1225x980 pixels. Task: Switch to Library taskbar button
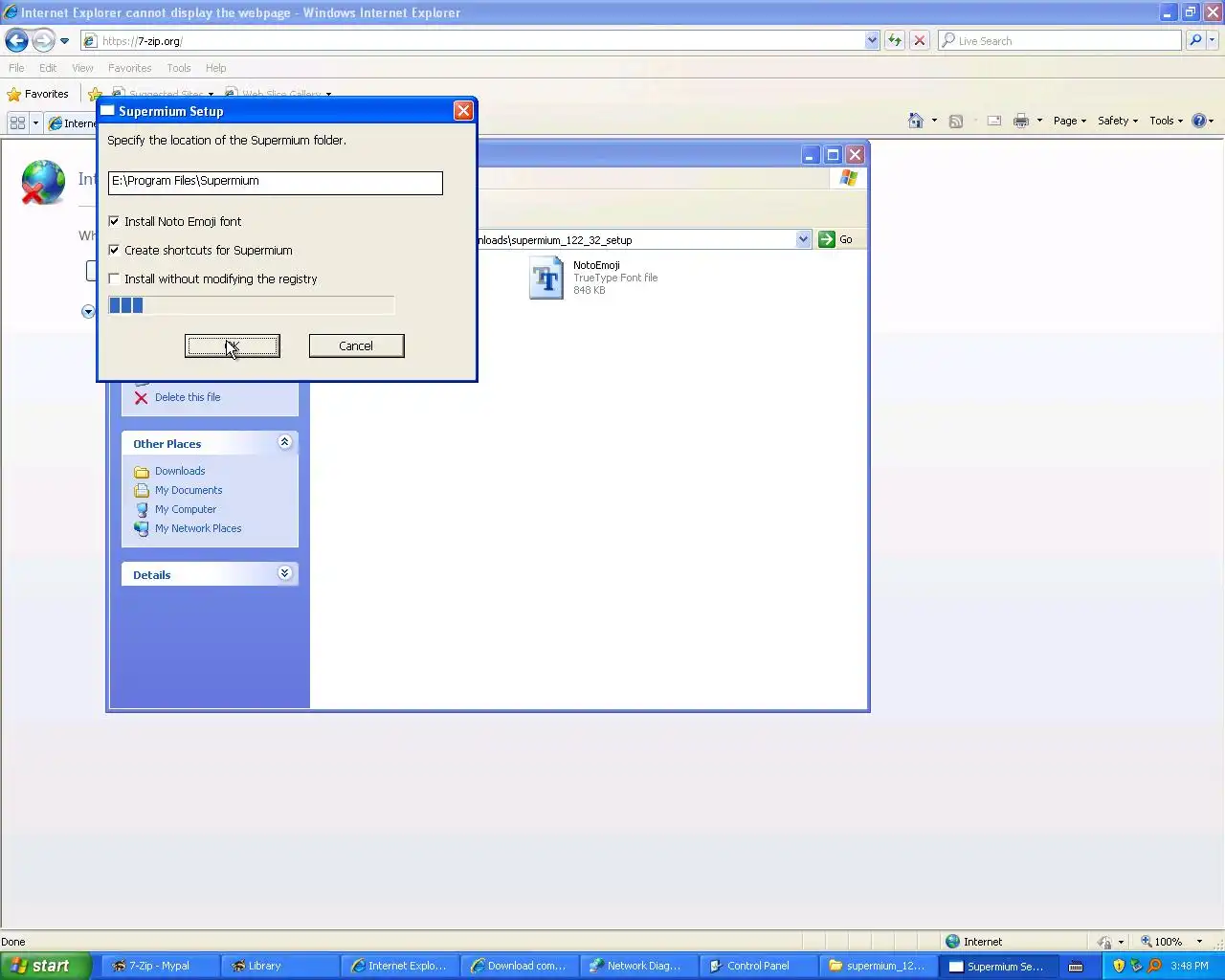[280, 966]
